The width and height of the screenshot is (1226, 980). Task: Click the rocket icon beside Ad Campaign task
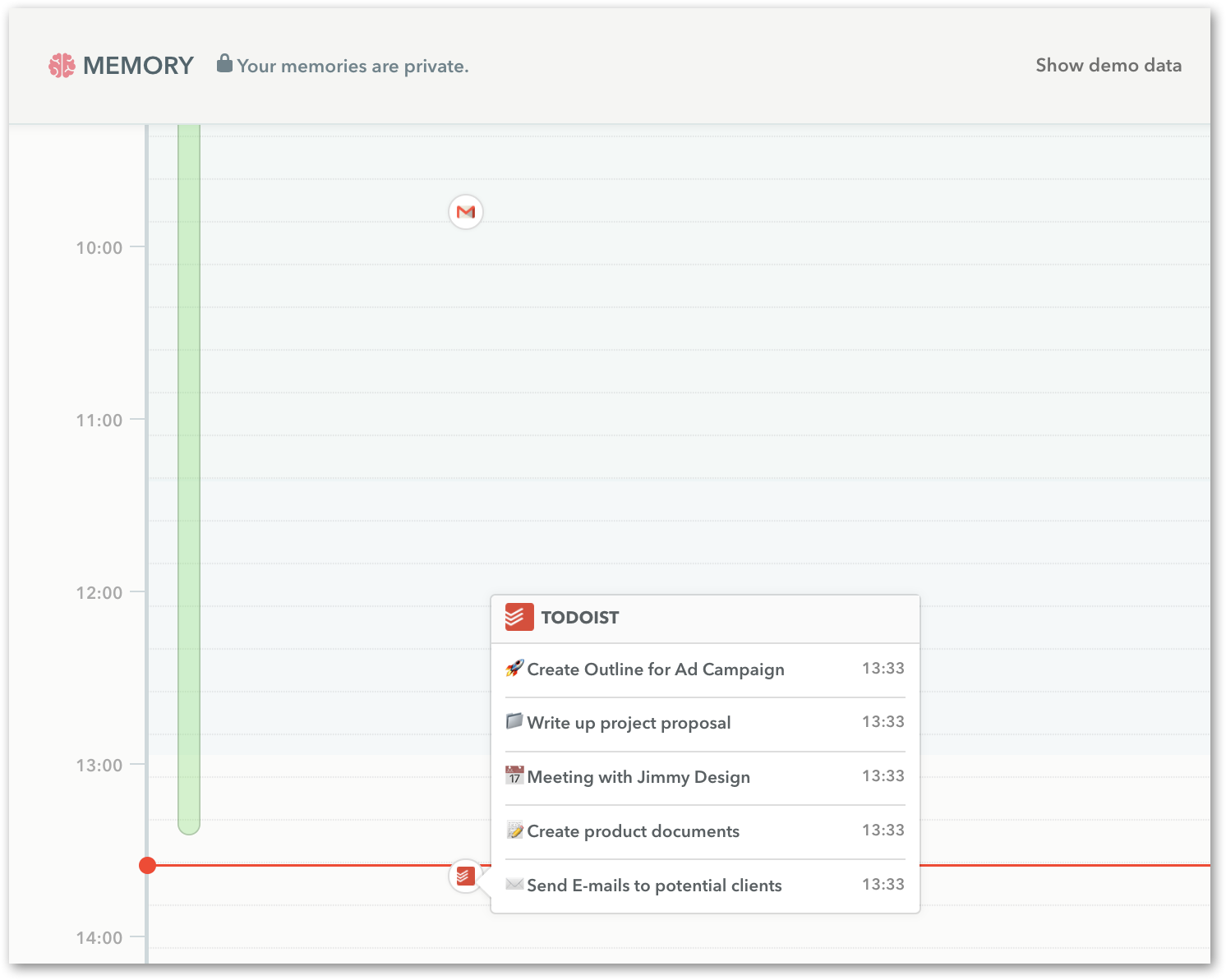[x=514, y=668]
